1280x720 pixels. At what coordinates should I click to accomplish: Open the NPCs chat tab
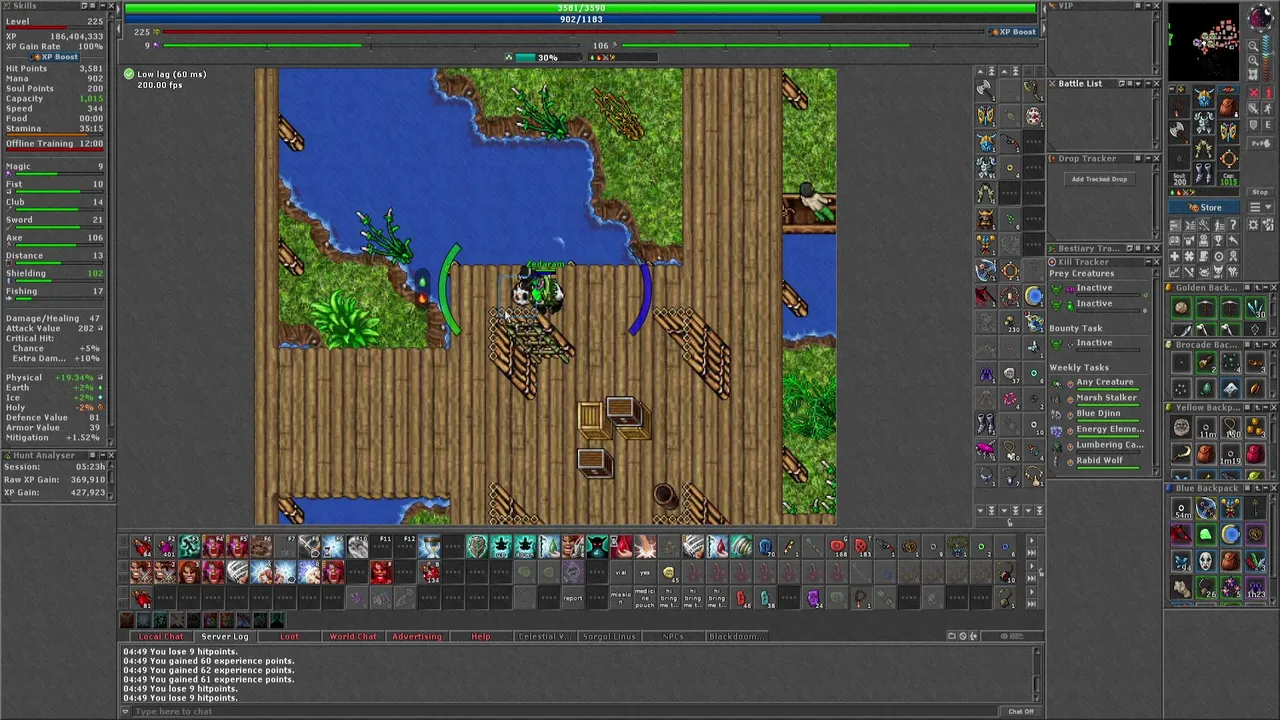pos(673,636)
